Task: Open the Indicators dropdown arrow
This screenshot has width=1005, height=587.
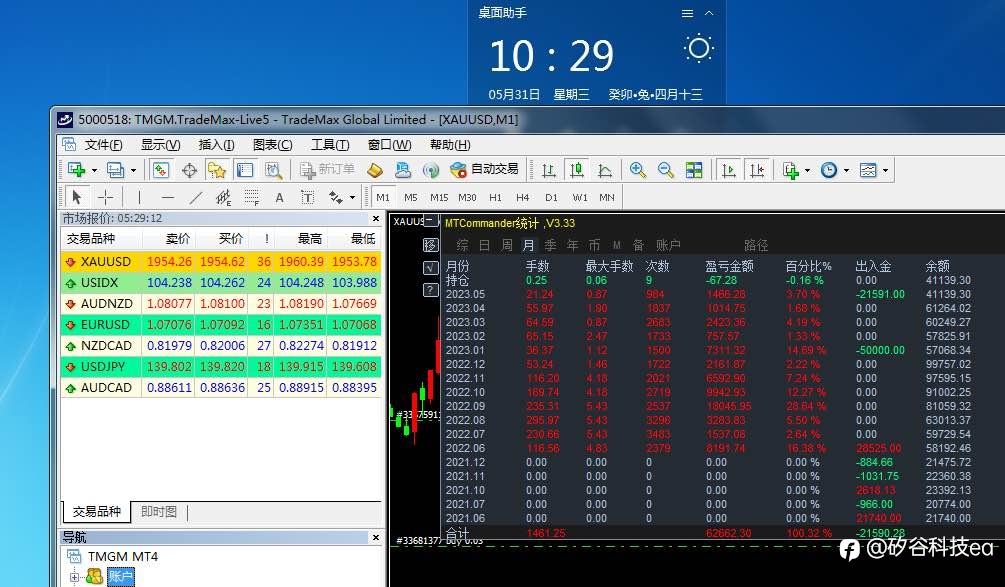Action: point(808,170)
